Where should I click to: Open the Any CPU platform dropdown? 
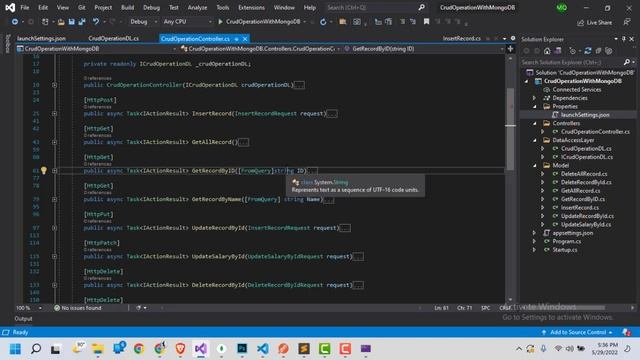(x=187, y=22)
